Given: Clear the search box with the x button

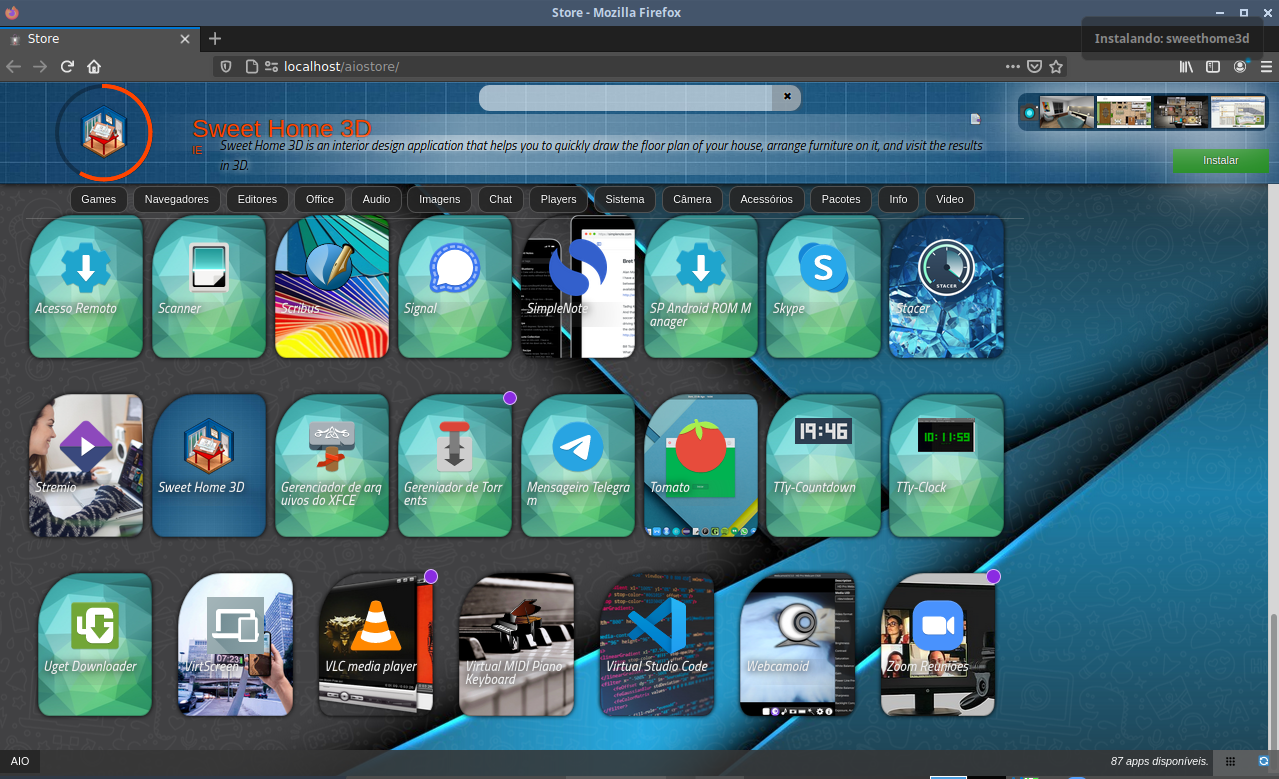Looking at the screenshot, I should tap(787, 97).
